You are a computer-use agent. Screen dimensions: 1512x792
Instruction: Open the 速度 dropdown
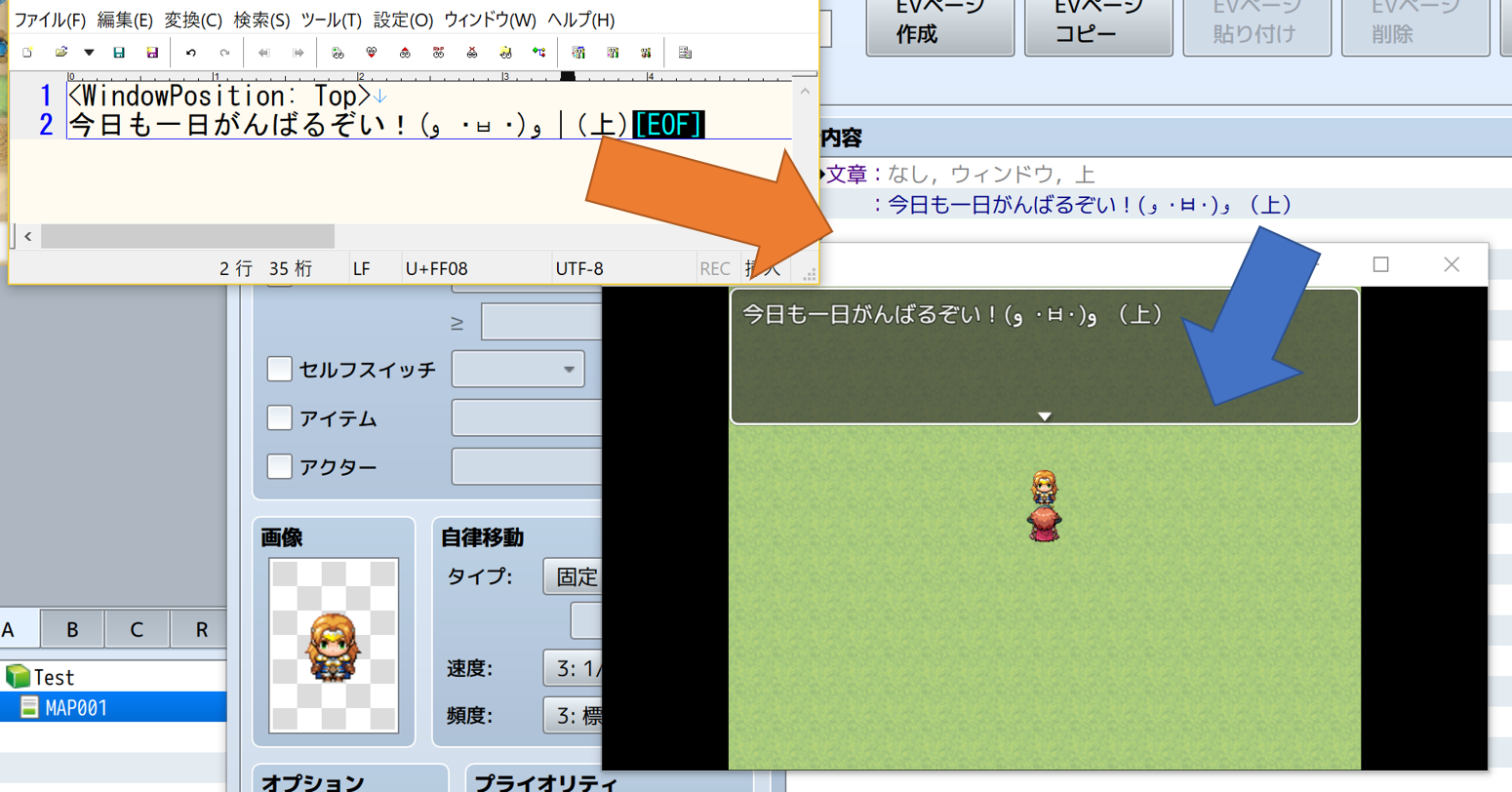pos(573,668)
